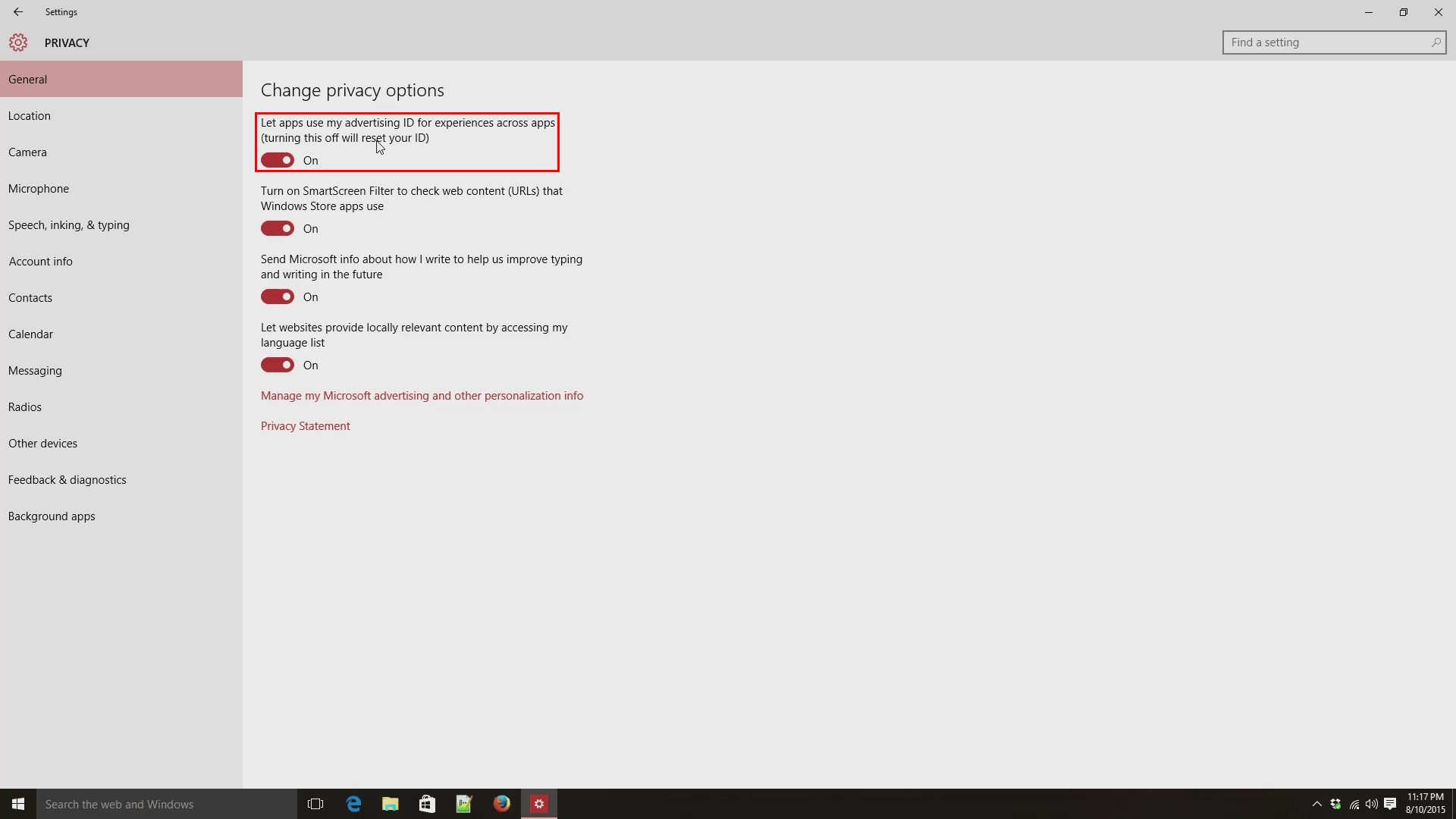This screenshot has height=819, width=1456.
Task: Open the Feedback & diagnostics section
Action: 67,480
